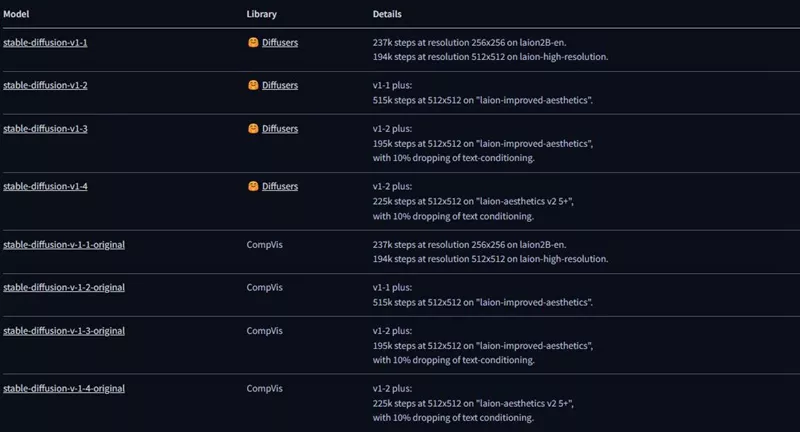The width and height of the screenshot is (800, 432).
Task: Open the stable-diffusion-v-1-4-original link
Action: point(64,387)
